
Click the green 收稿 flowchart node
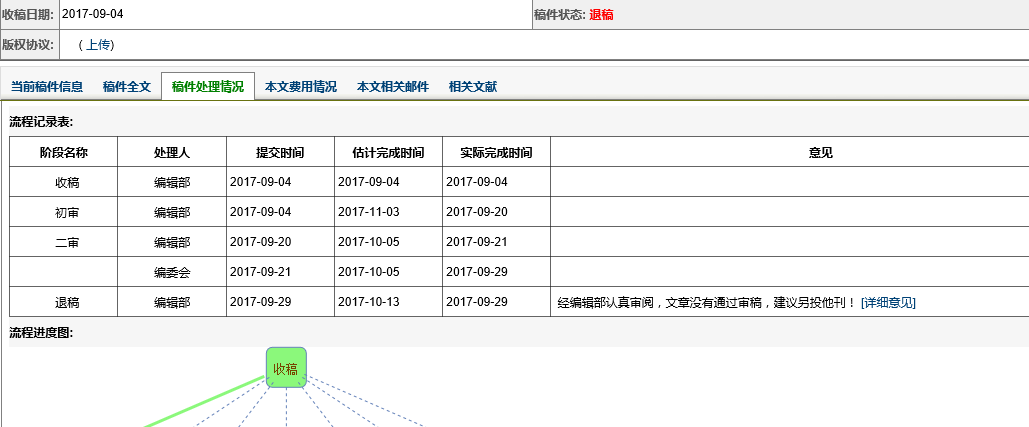point(286,368)
